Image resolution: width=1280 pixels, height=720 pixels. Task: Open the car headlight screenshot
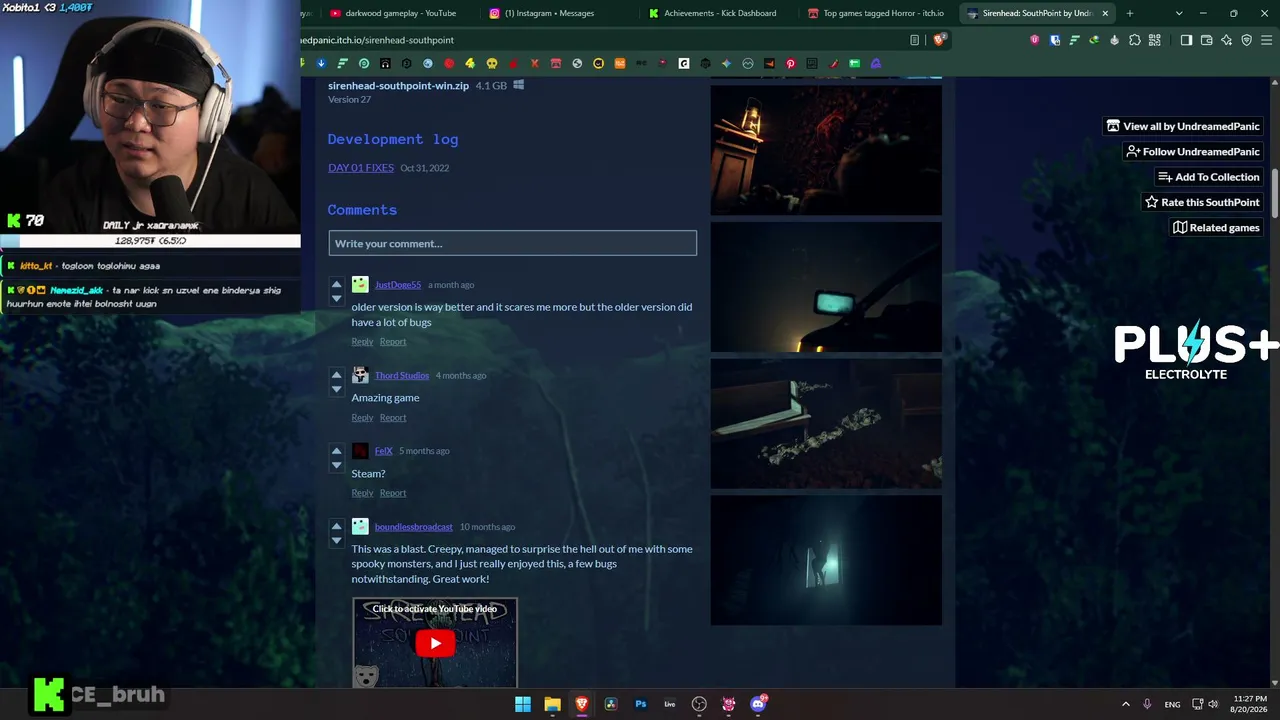click(826, 287)
